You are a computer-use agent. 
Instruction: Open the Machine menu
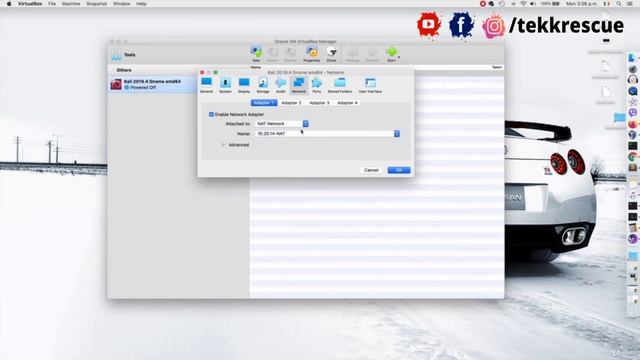click(x=71, y=4)
